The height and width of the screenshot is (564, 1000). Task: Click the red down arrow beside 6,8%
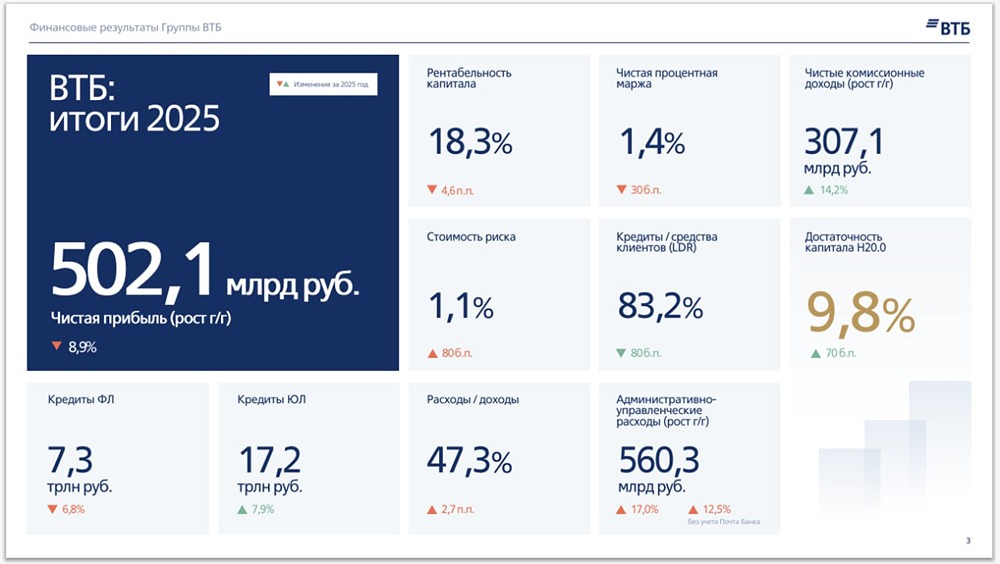click(x=52, y=509)
